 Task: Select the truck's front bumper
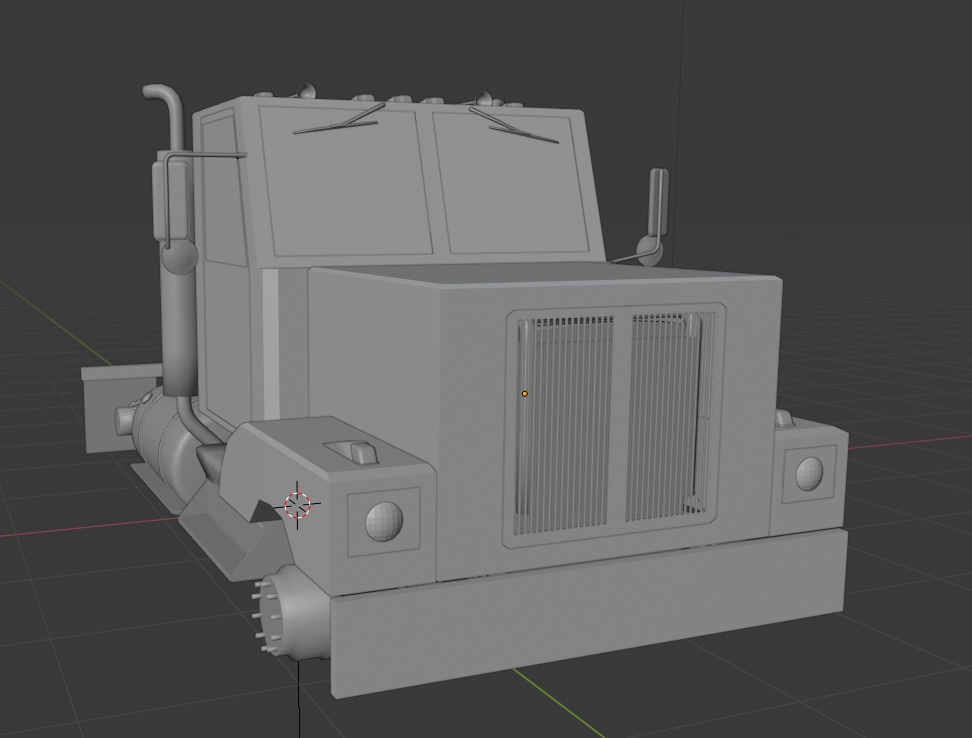(x=589, y=613)
